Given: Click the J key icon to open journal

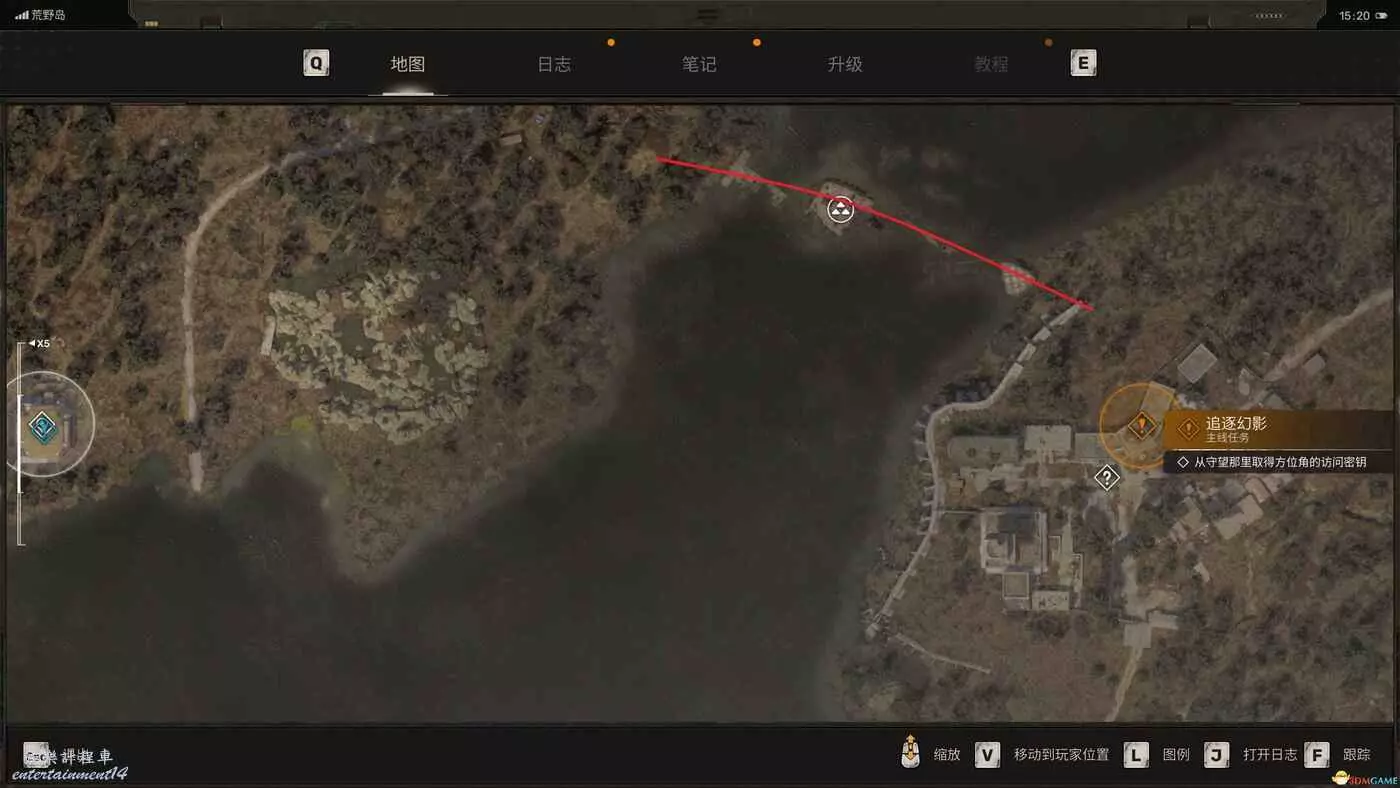Looking at the screenshot, I should point(1217,754).
